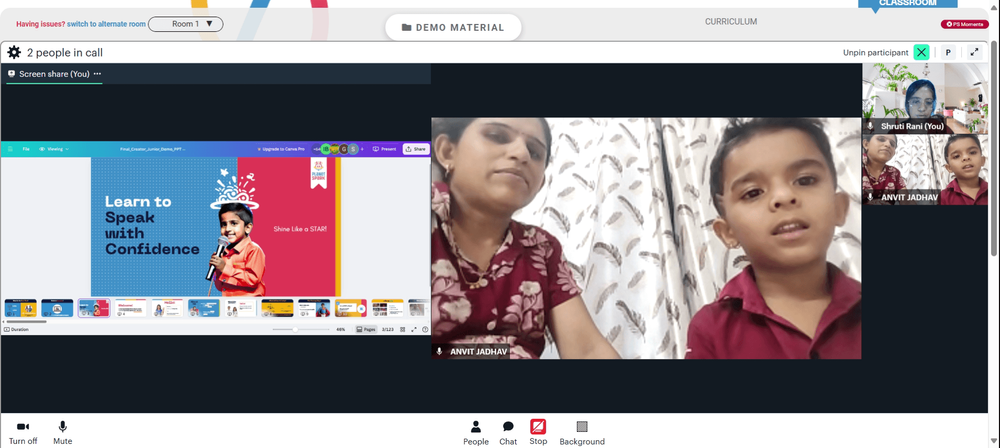Click the IB collaborator avatar in Canva
1000x448 pixels.
(x=326, y=149)
